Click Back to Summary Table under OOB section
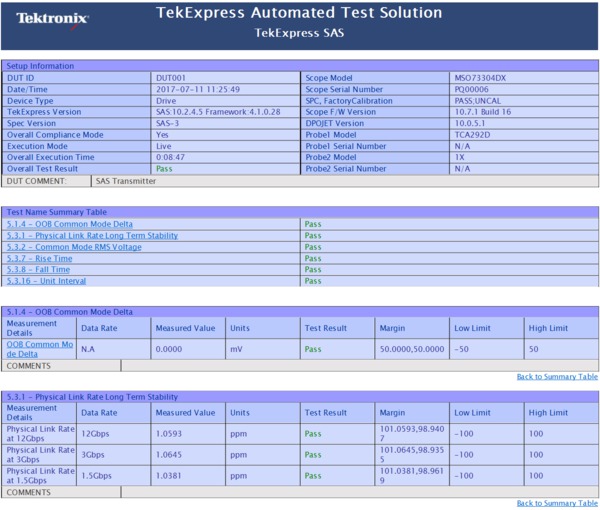Viewport: 600px width, 510px height. 557,377
